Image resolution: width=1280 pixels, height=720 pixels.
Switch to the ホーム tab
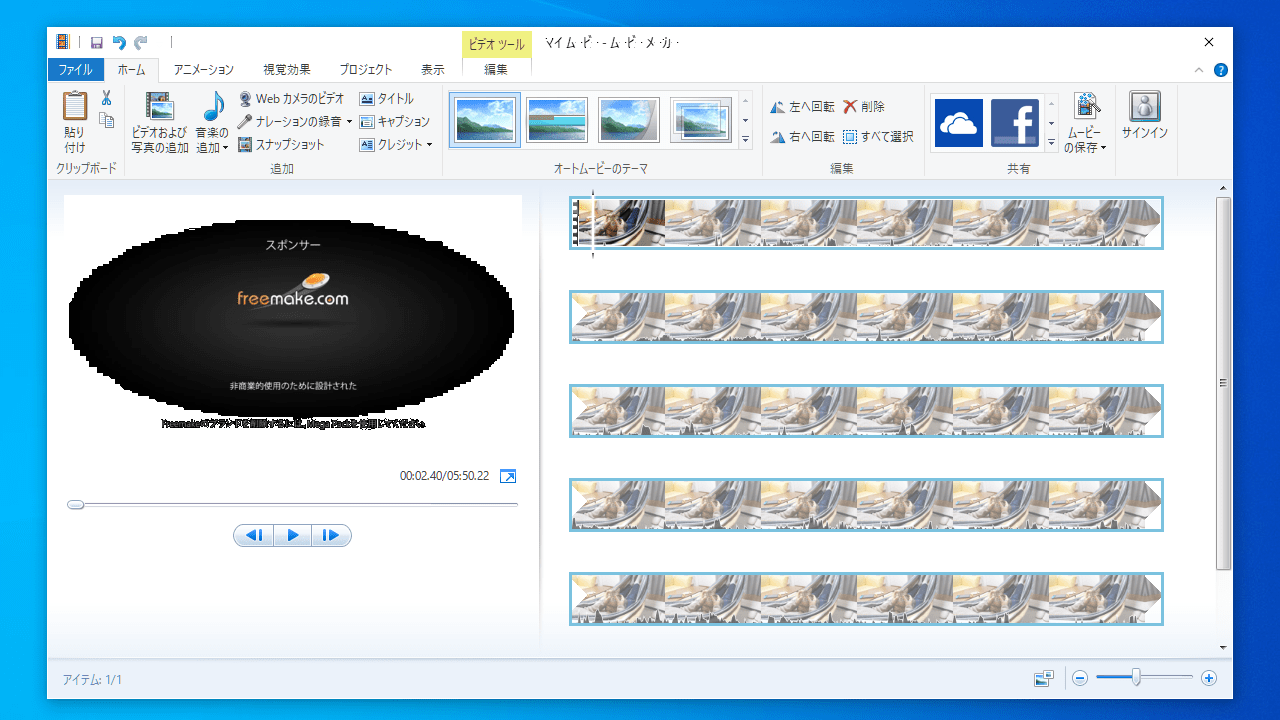(x=131, y=70)
